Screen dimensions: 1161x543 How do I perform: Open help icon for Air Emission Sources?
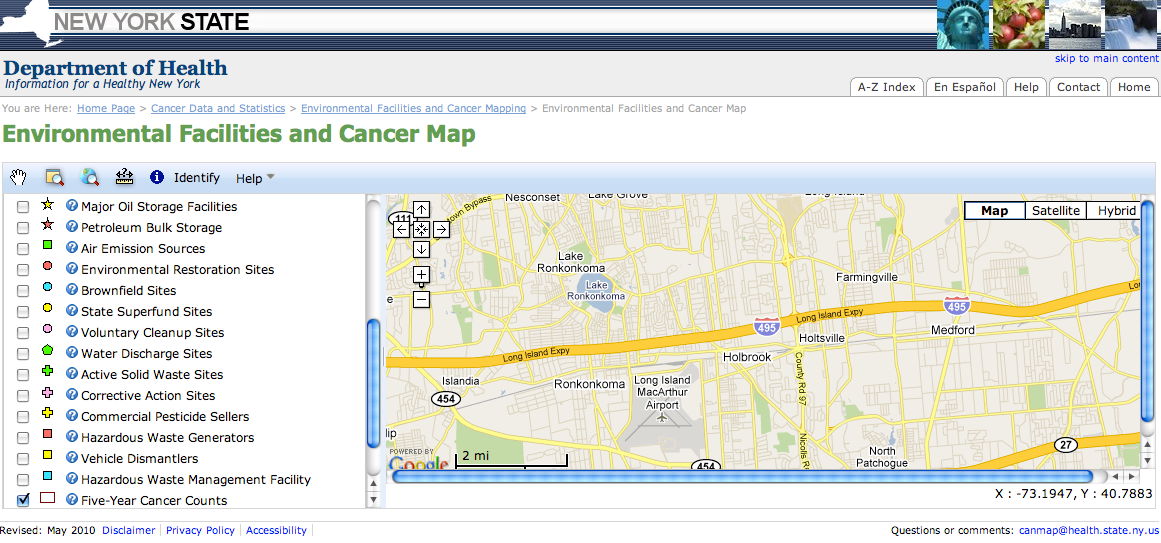tap(72, 247)
